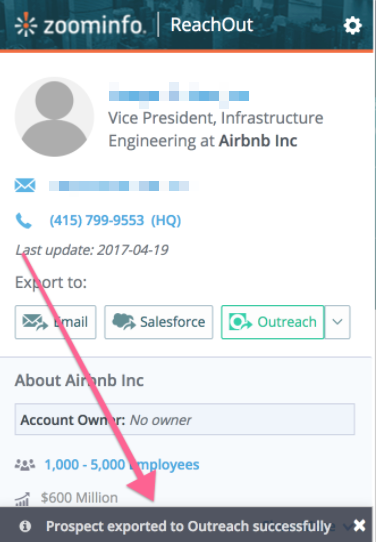
Task: Open the 1,000 - 5,000 employees link
Action: [122, 465]
